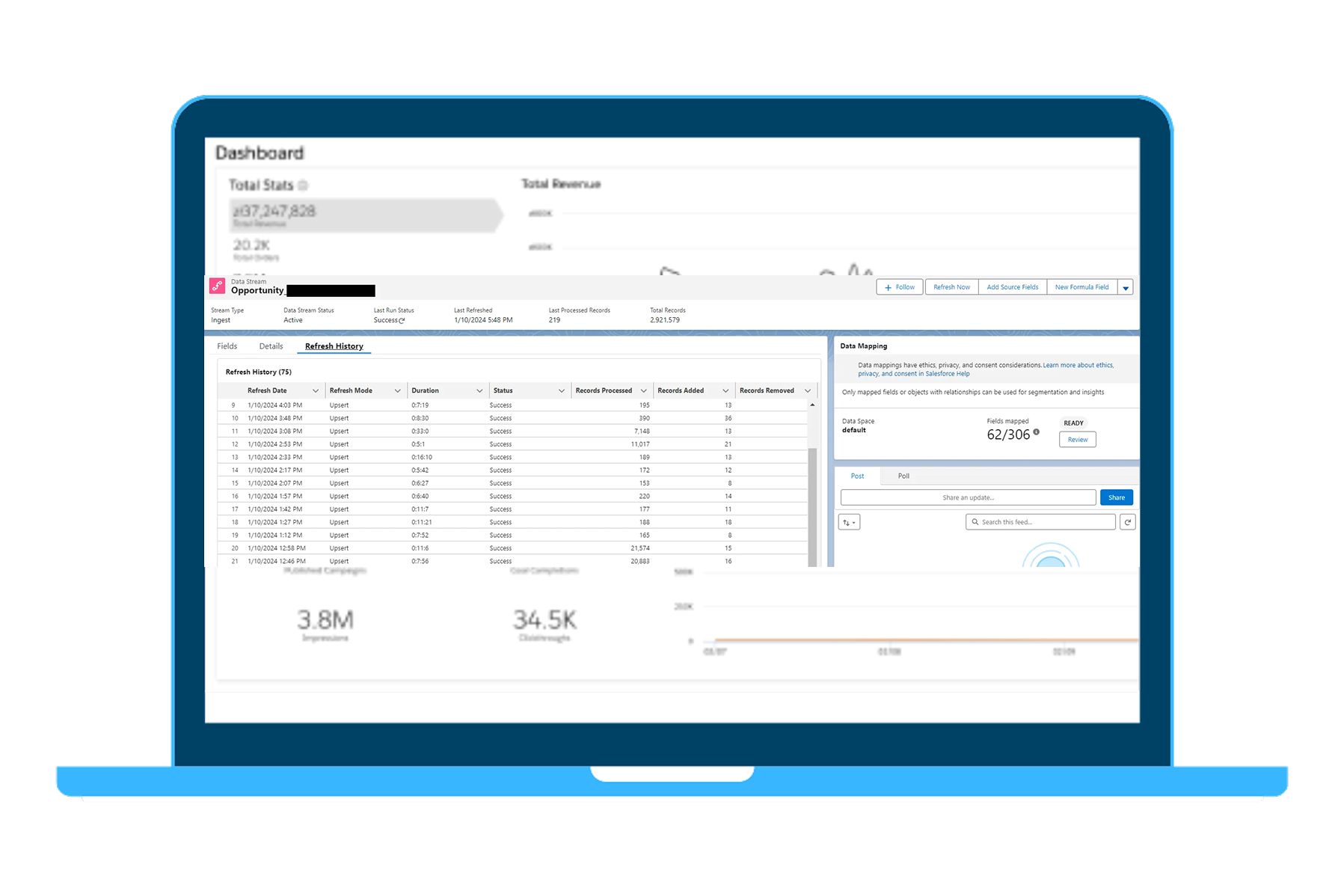Click the pink Data Stream icon
The height and width of the screenshot is (896, 1344).
[x=217, y=286]
